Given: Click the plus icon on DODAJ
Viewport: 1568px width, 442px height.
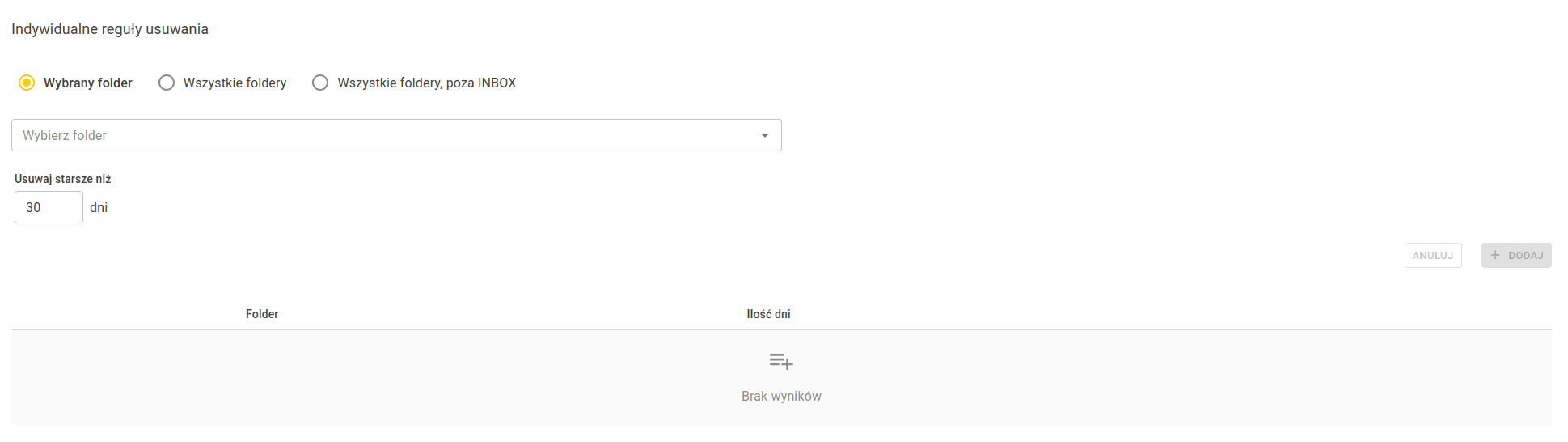Looking at the screenshot, I should tap(1495, 255).
